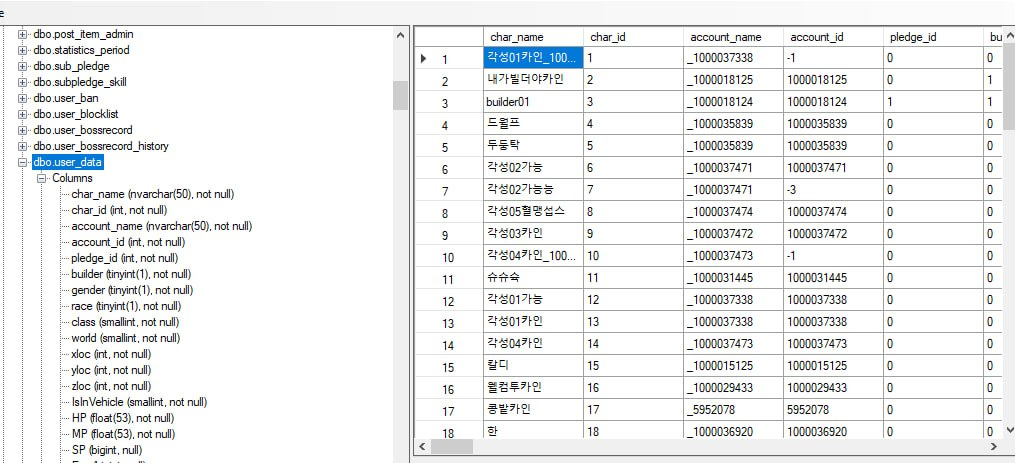Select grid row header number 10
The width and height of the screenshot is (1015, 463).
[449, 256]
